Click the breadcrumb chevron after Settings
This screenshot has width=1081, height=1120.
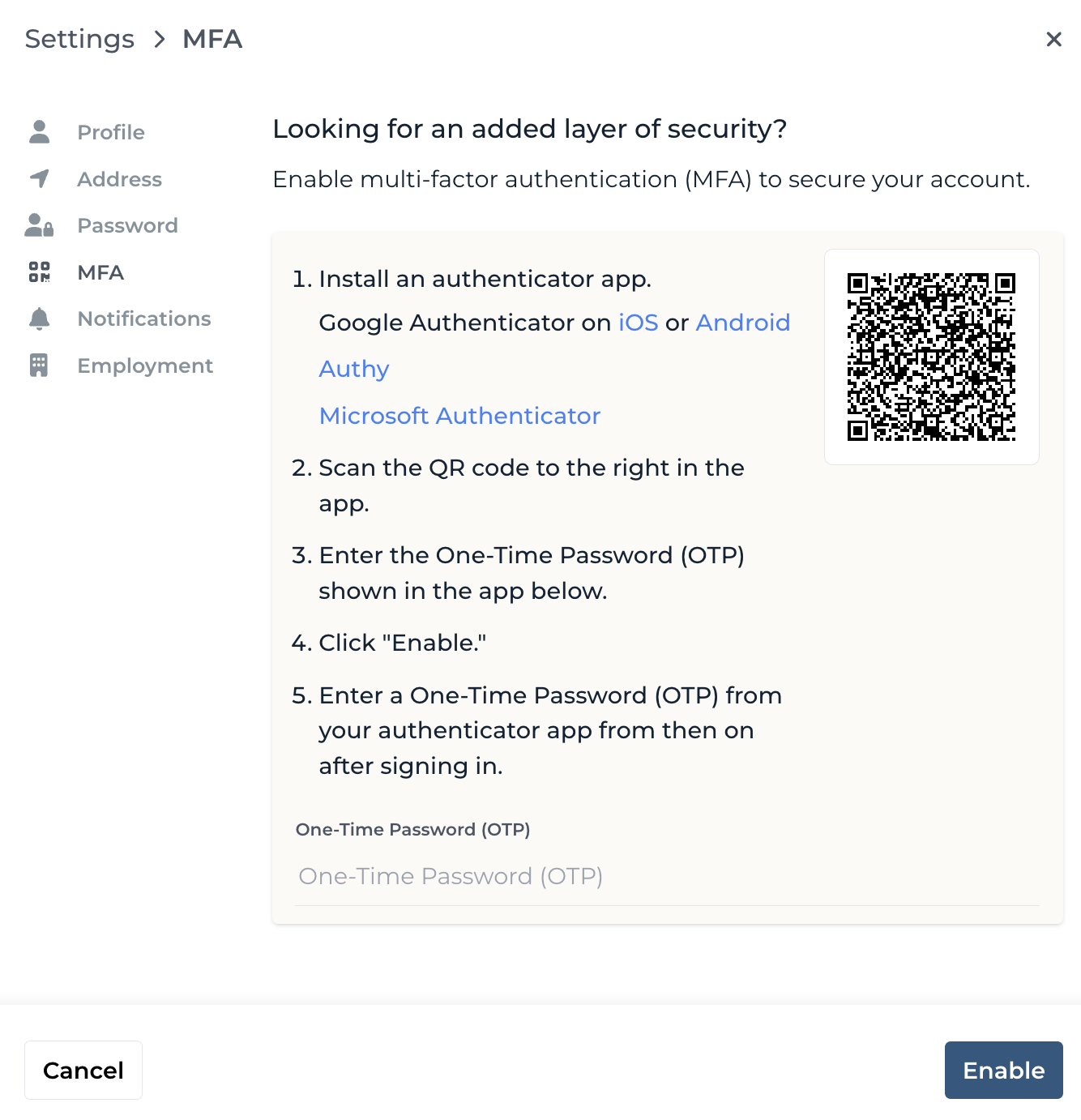point(159,39)
